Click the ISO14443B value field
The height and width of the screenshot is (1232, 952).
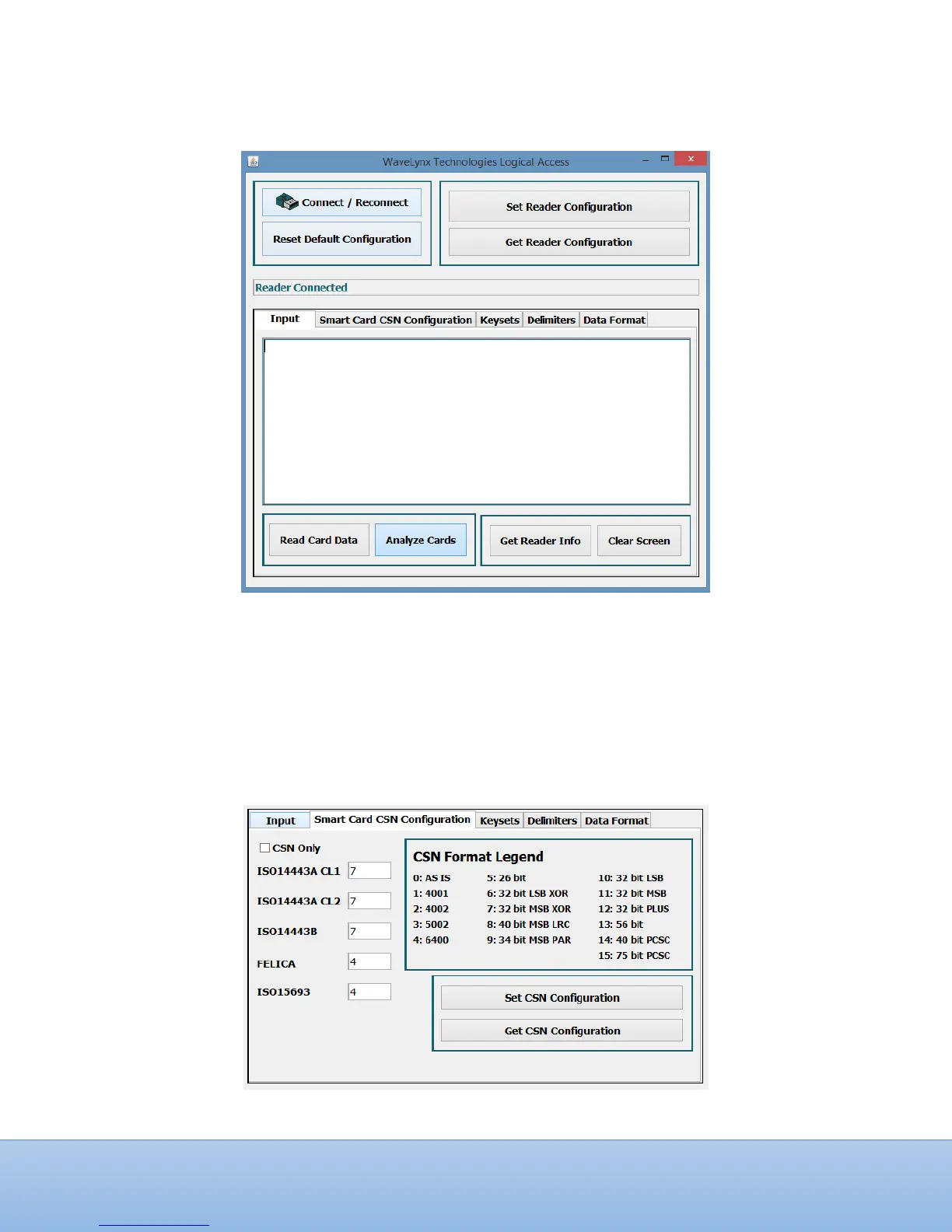[x=369, y=931]
